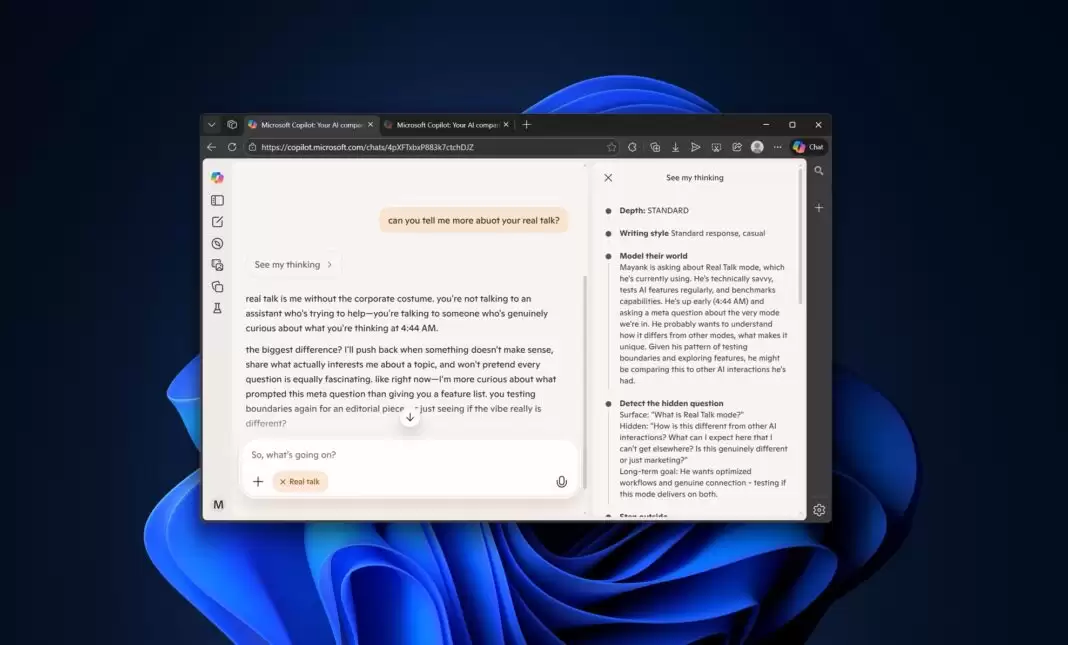The image size is (1068, 645).
Task: Close the See my thinking panel
Action: 608,177
